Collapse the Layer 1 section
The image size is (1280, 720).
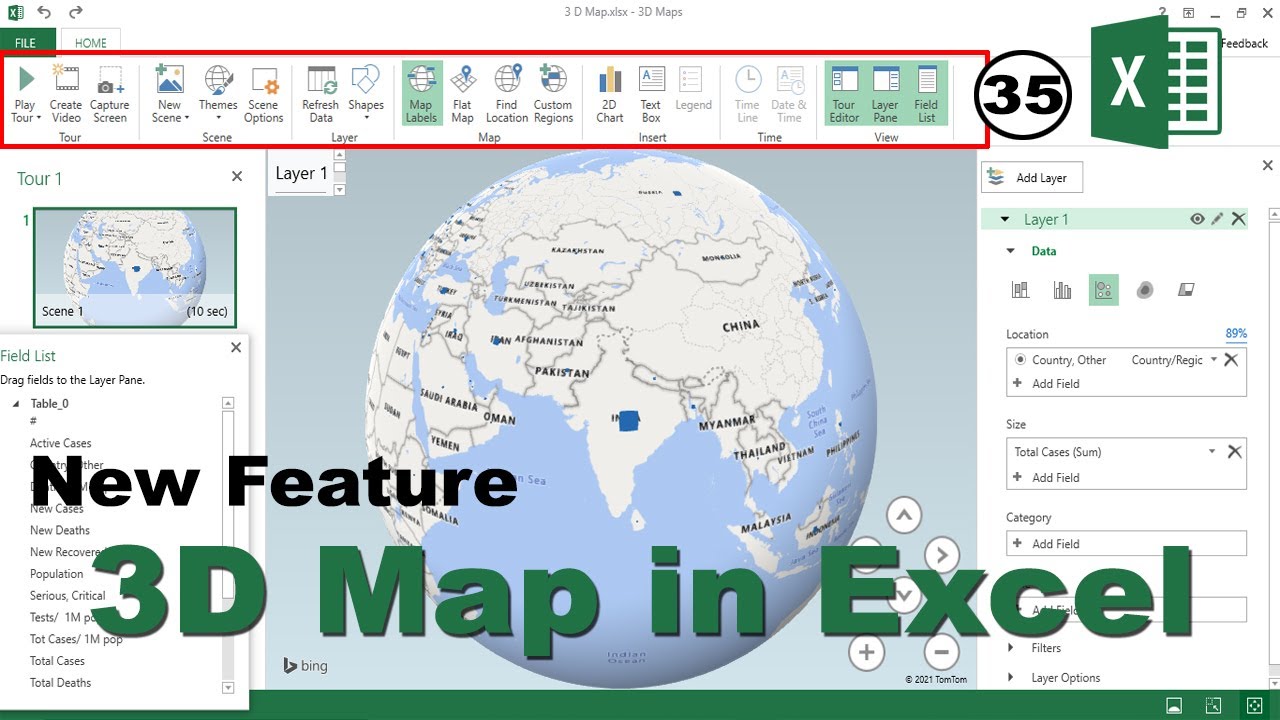click(x=1003, y=220)
